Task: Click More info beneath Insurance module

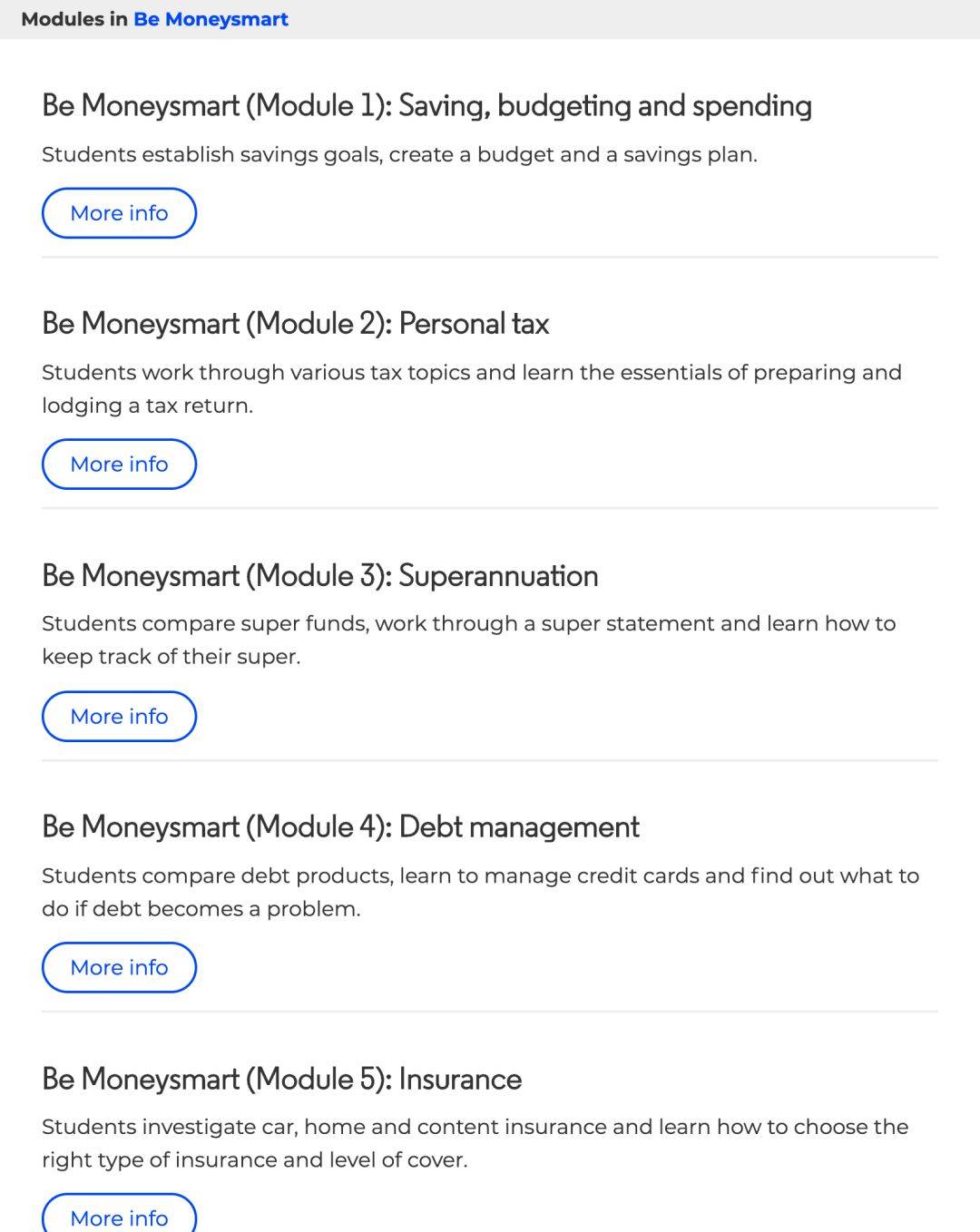Action: pyautogui.click(x=119, y=1216)
